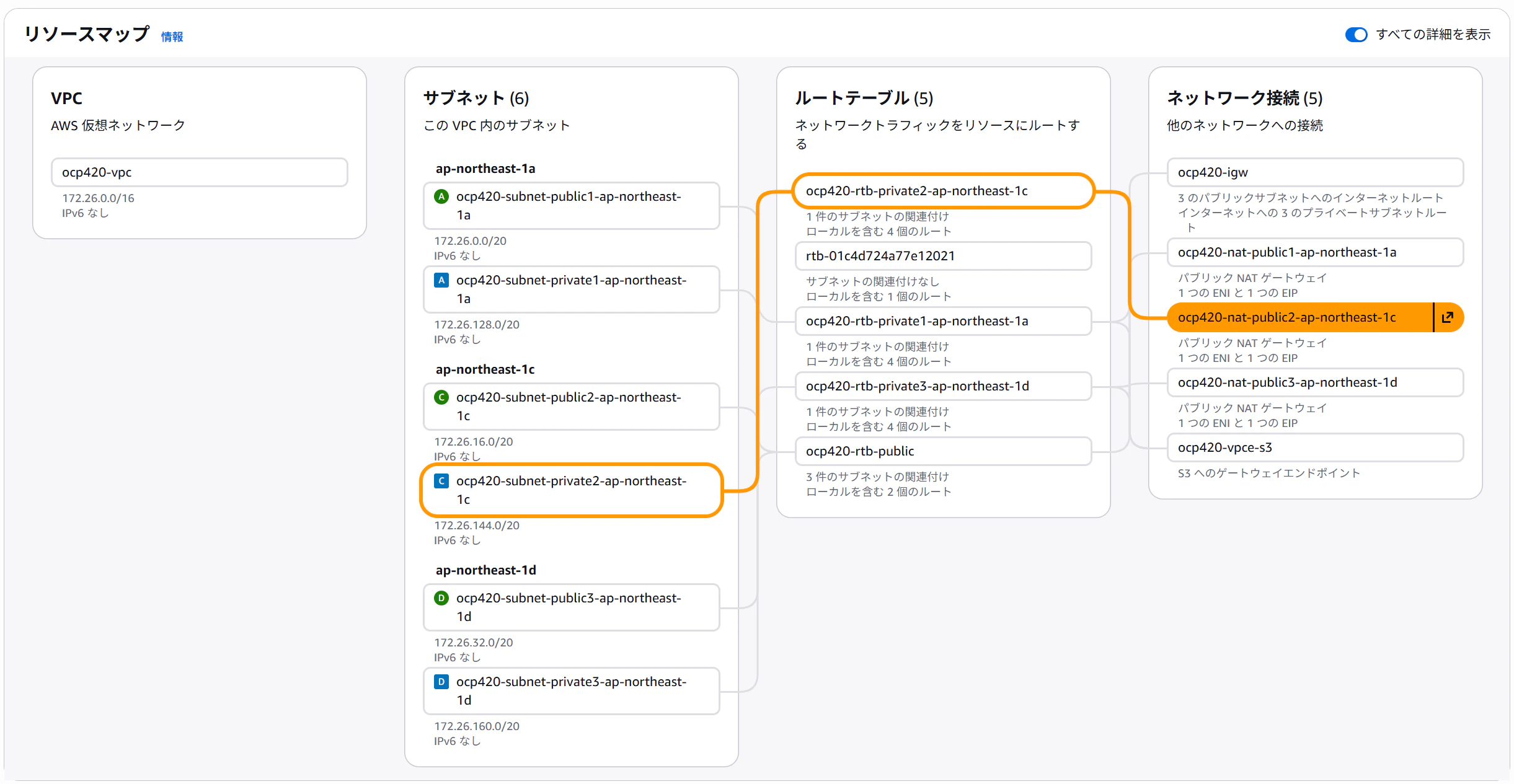
Task: Select subnet ocp420-subnet-private3-ap-northeast-1d
Action: [572, 691]
